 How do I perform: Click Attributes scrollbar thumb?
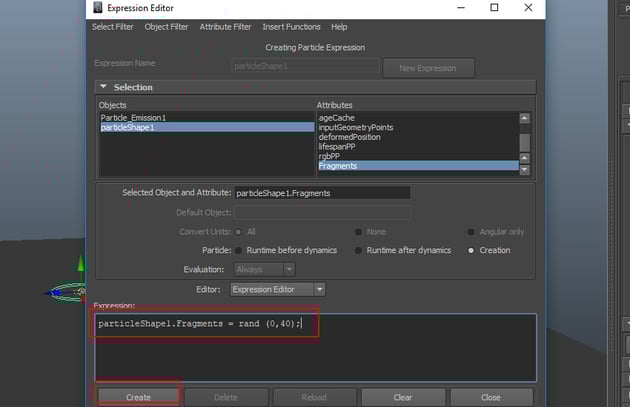point(525,143)
